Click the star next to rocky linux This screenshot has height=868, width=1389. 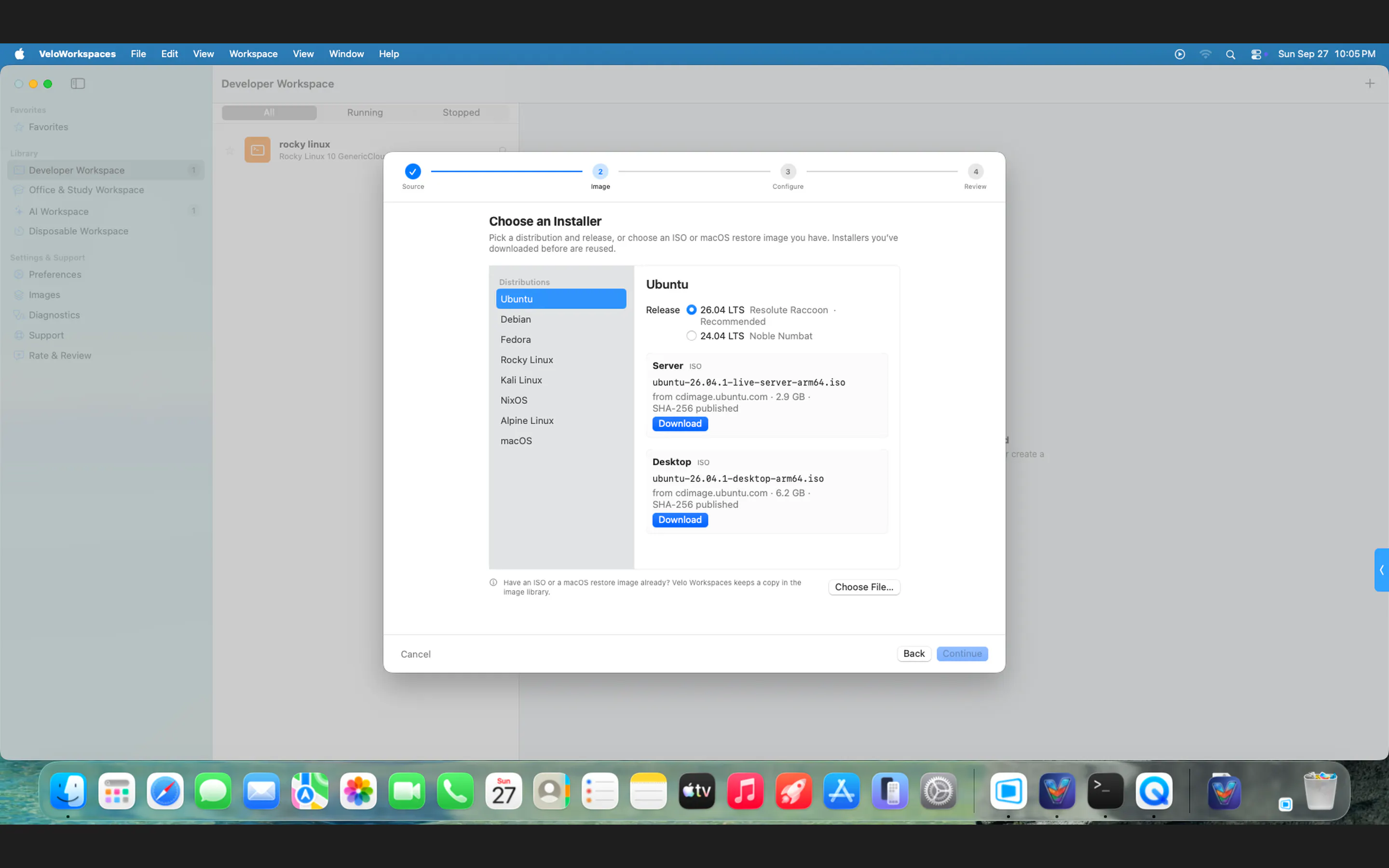(230, 150)
